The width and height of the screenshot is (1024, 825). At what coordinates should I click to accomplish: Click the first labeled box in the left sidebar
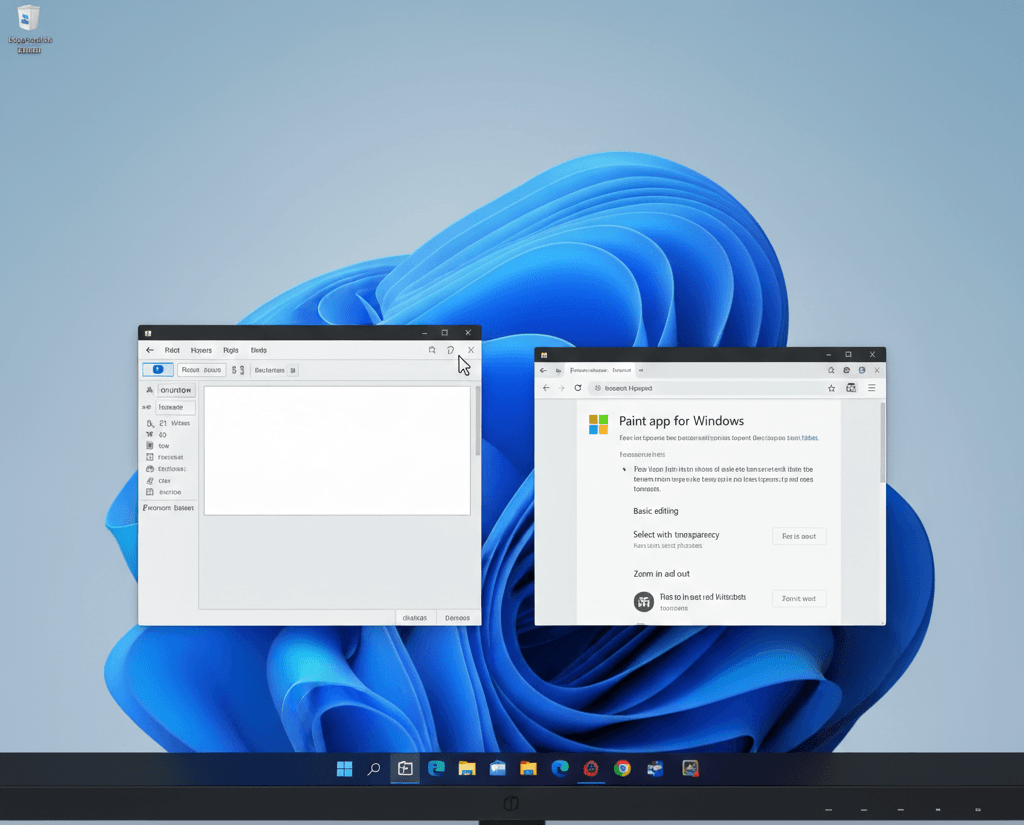175,390
